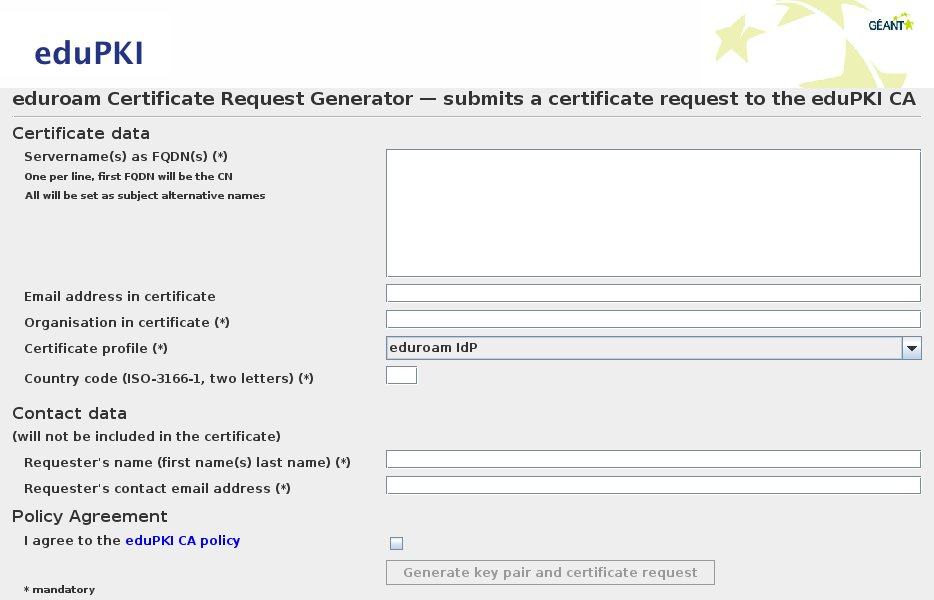Click the Requester's contact email address field
The width and height of the screenshot is (934, 600).
click(653, 485)
